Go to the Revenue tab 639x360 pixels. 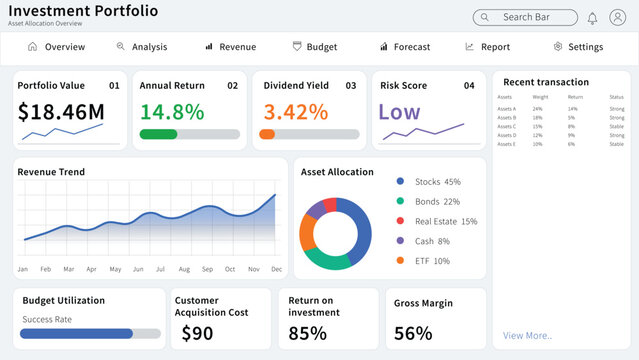point(231,46)
